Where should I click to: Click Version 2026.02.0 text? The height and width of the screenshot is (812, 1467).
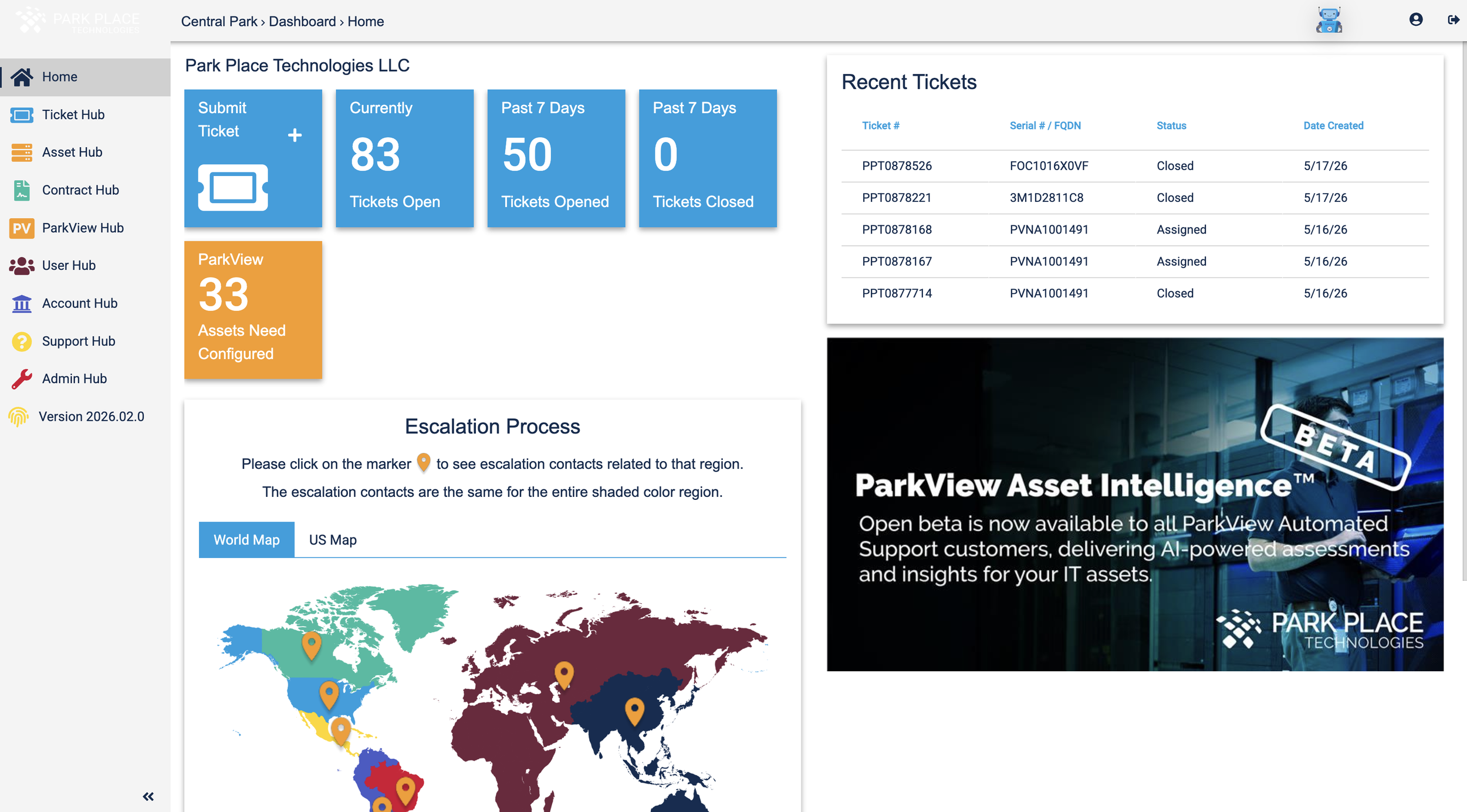pos(92,417)
